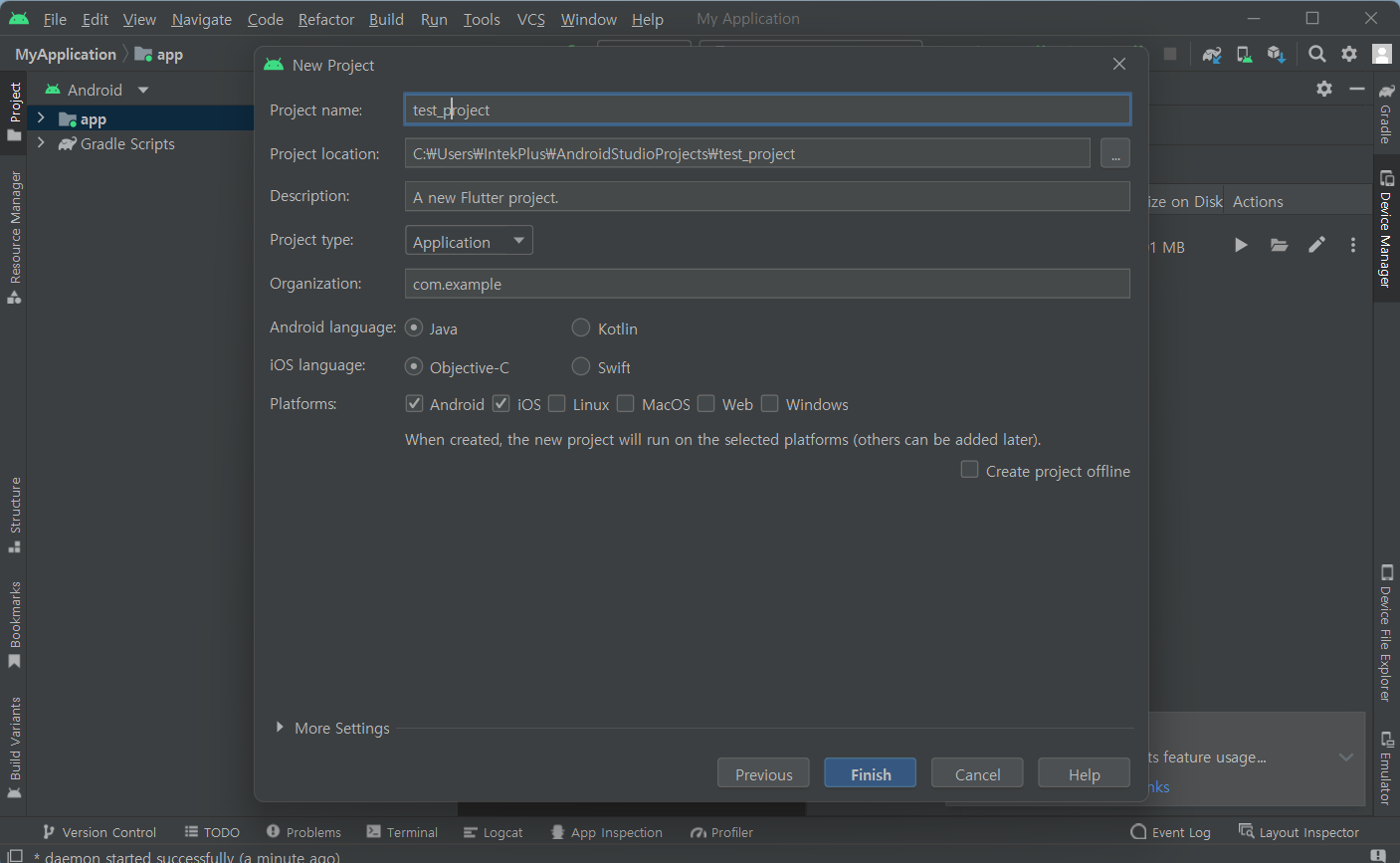Browse project location with ellipsis button
Screen dimensions: 1400x863
(x=1114, y=153)
